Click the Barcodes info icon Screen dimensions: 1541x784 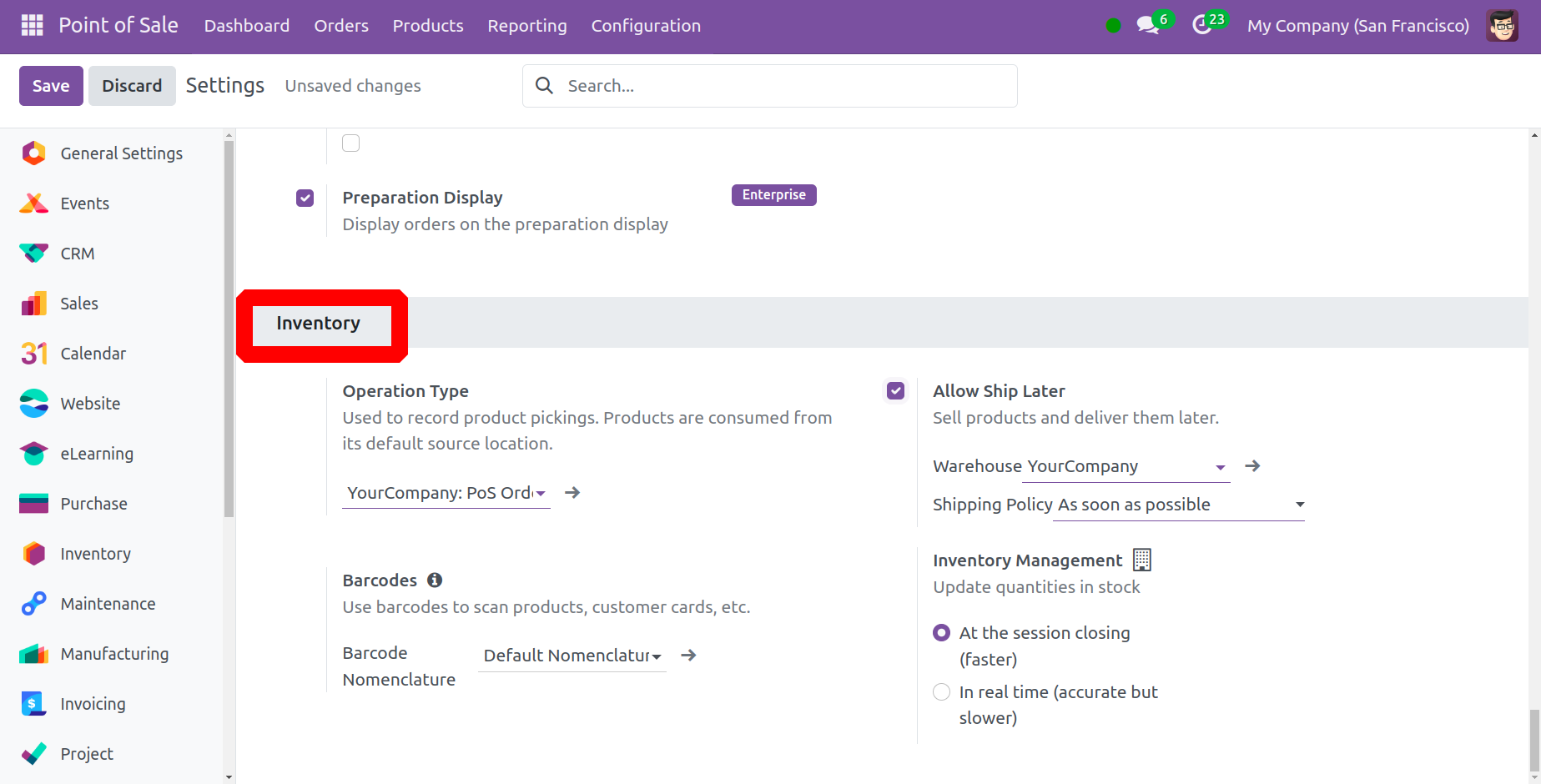pos(435,580)
